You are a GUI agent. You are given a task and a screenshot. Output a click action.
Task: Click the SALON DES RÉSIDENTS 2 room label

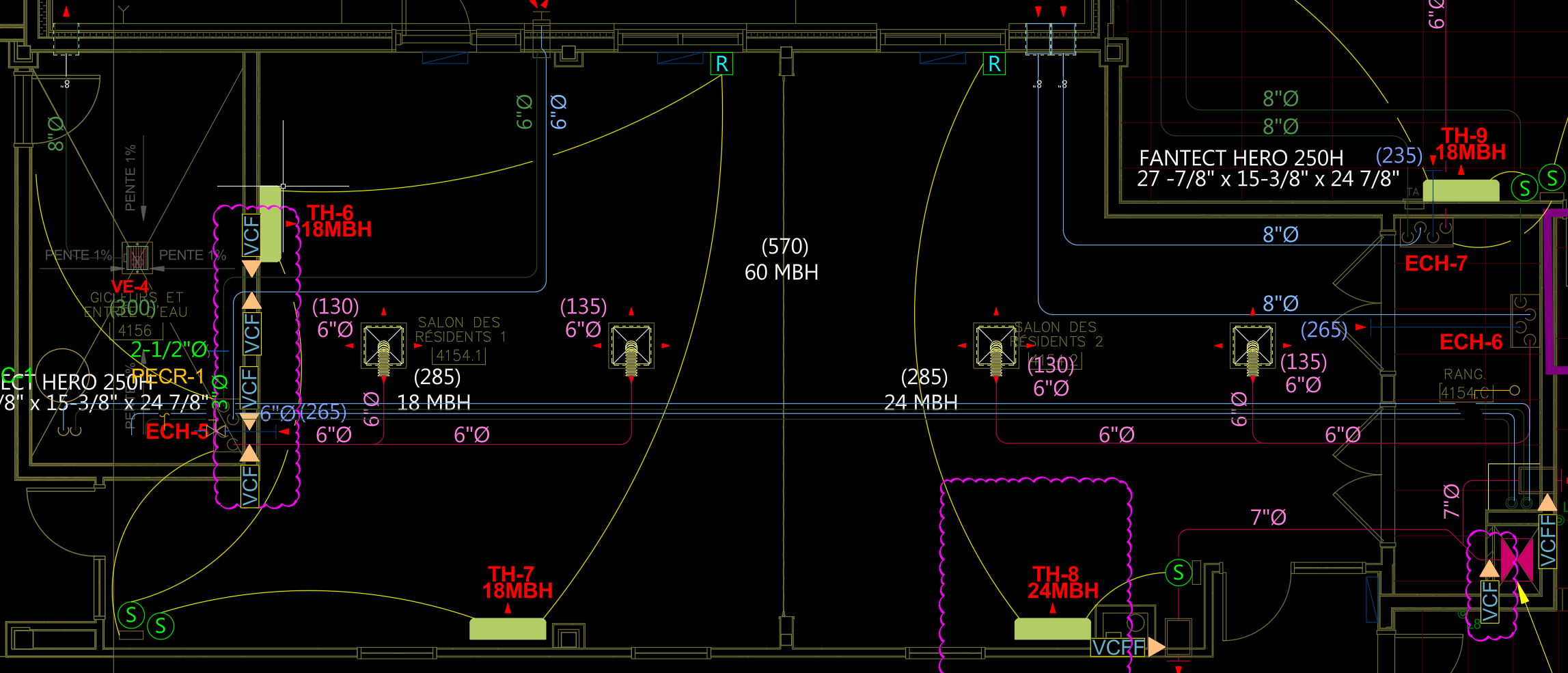pyautogui.click(x=1056, y=335)
